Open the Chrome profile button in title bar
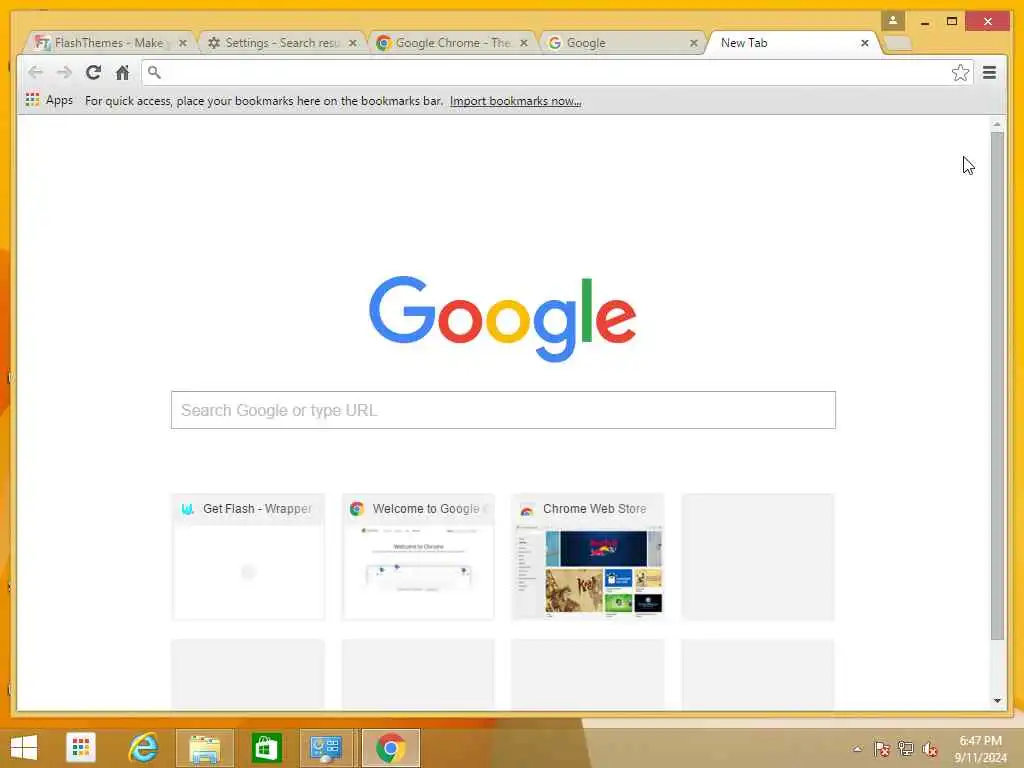Screen dimensions: 1024x768 [x=893, y=21]
